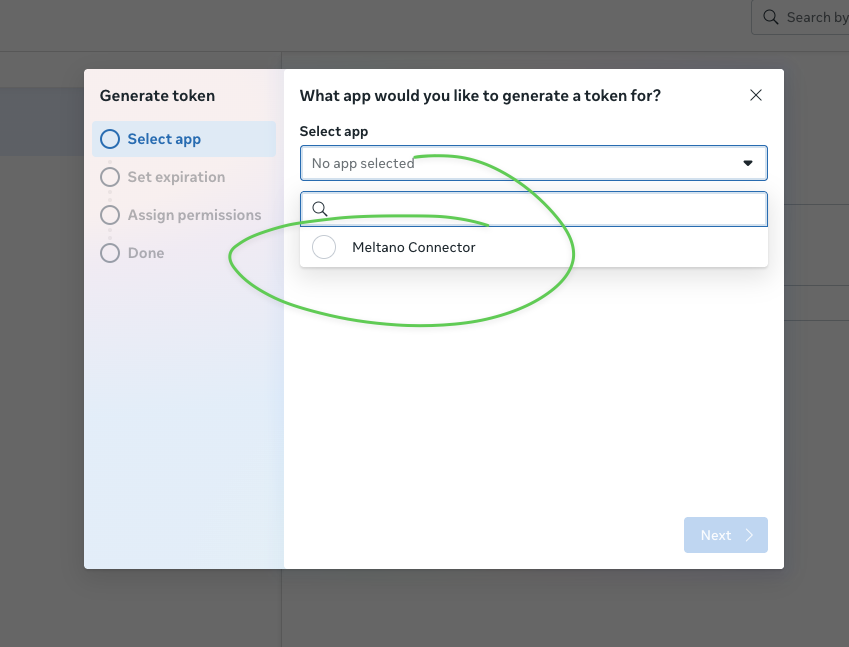Click the Next button
Screen dimensions: 849x647
725,535
